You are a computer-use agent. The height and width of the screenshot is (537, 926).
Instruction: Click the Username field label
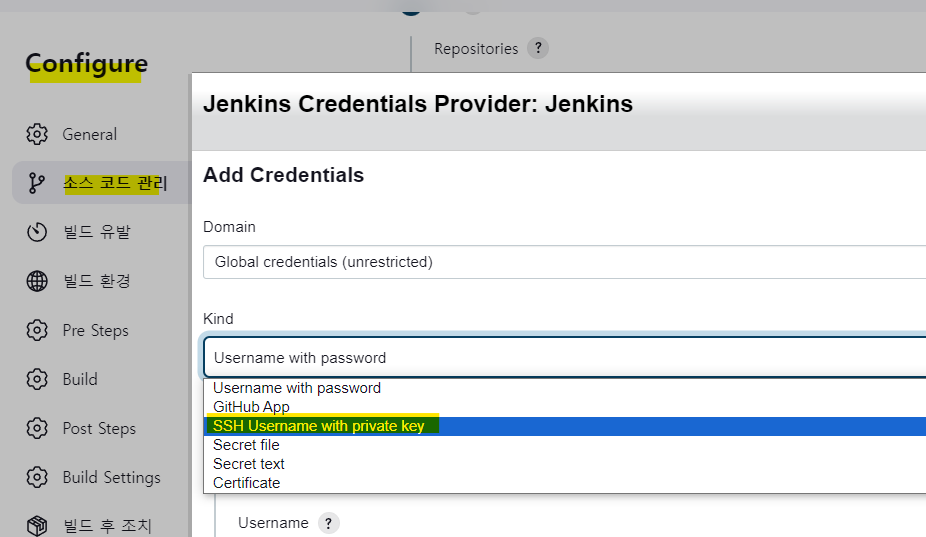(x=273, y=523)
